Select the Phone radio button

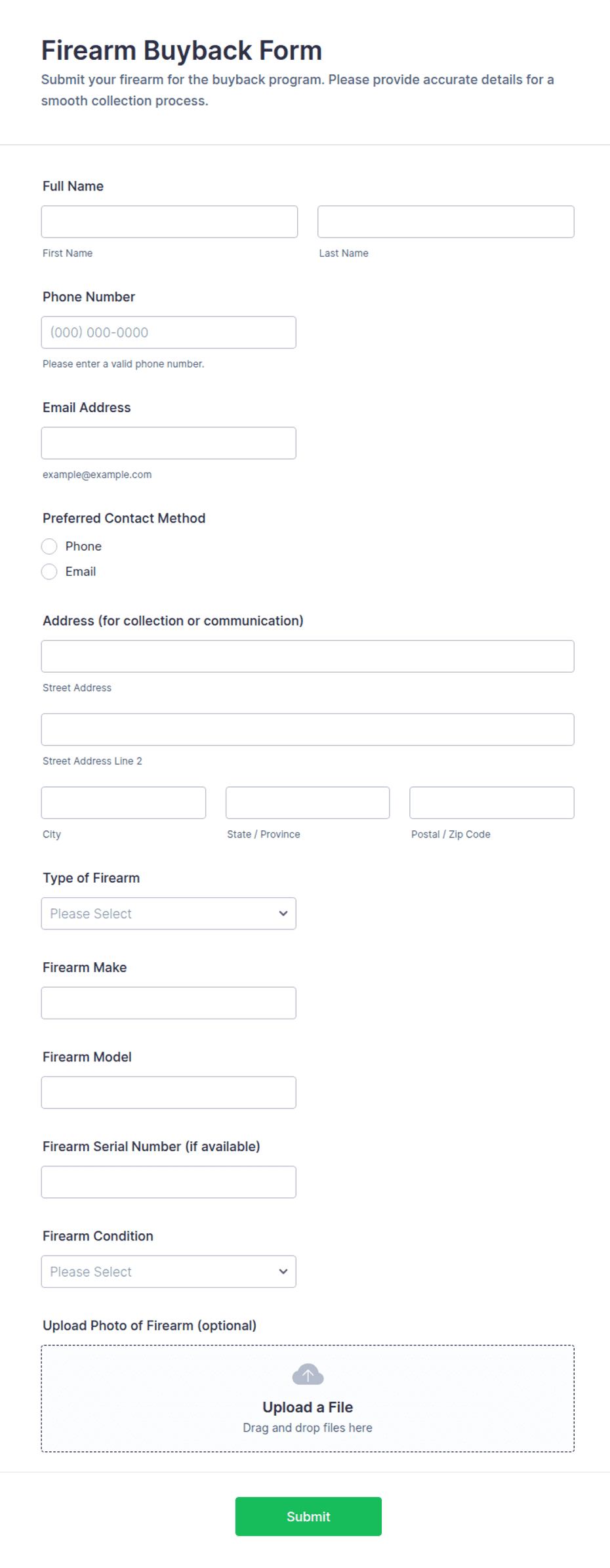point(49,546)
